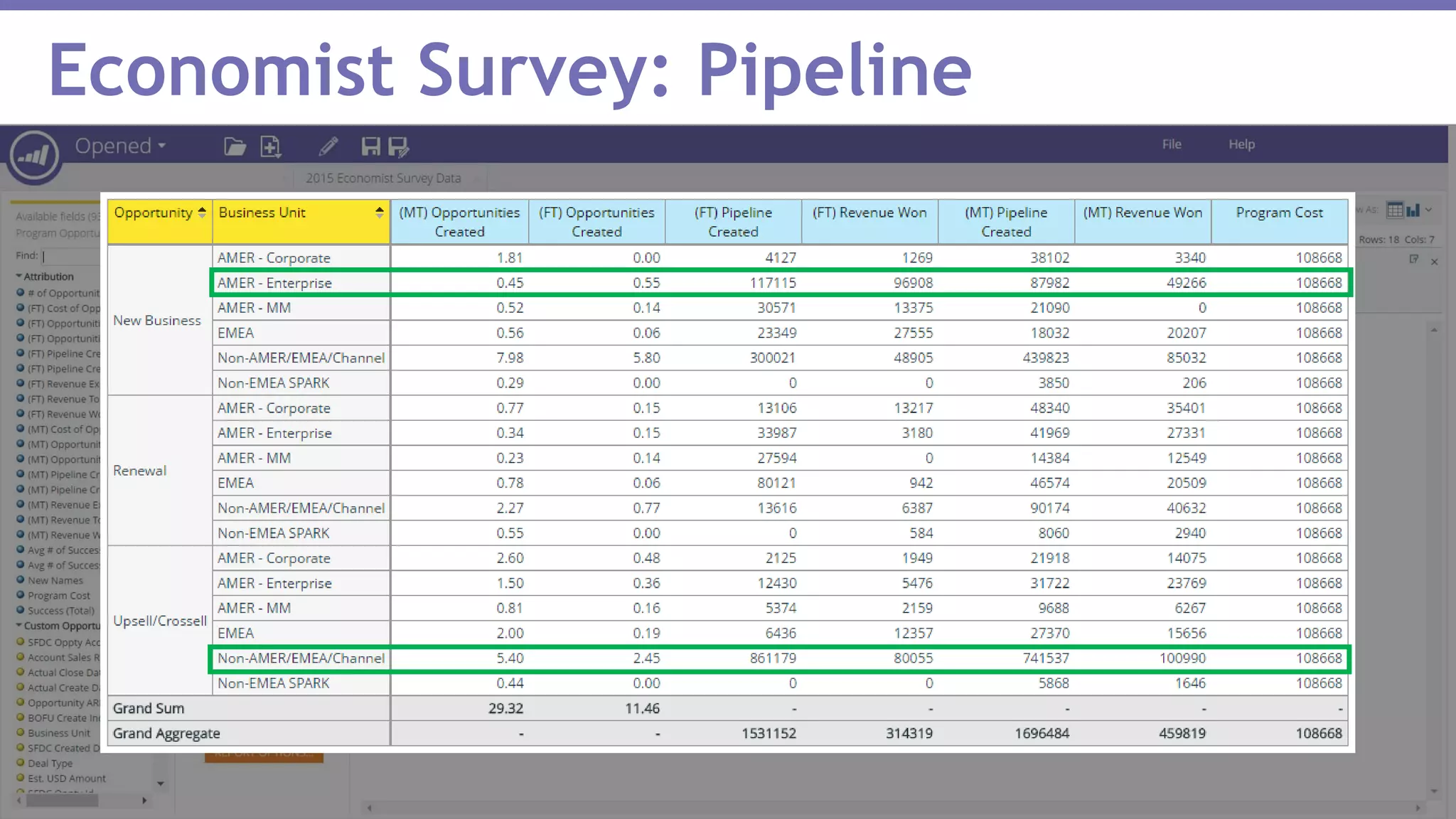Click the New Names field bullet icon
This screenshot has width=1456, height=819.
click(21, 580)
